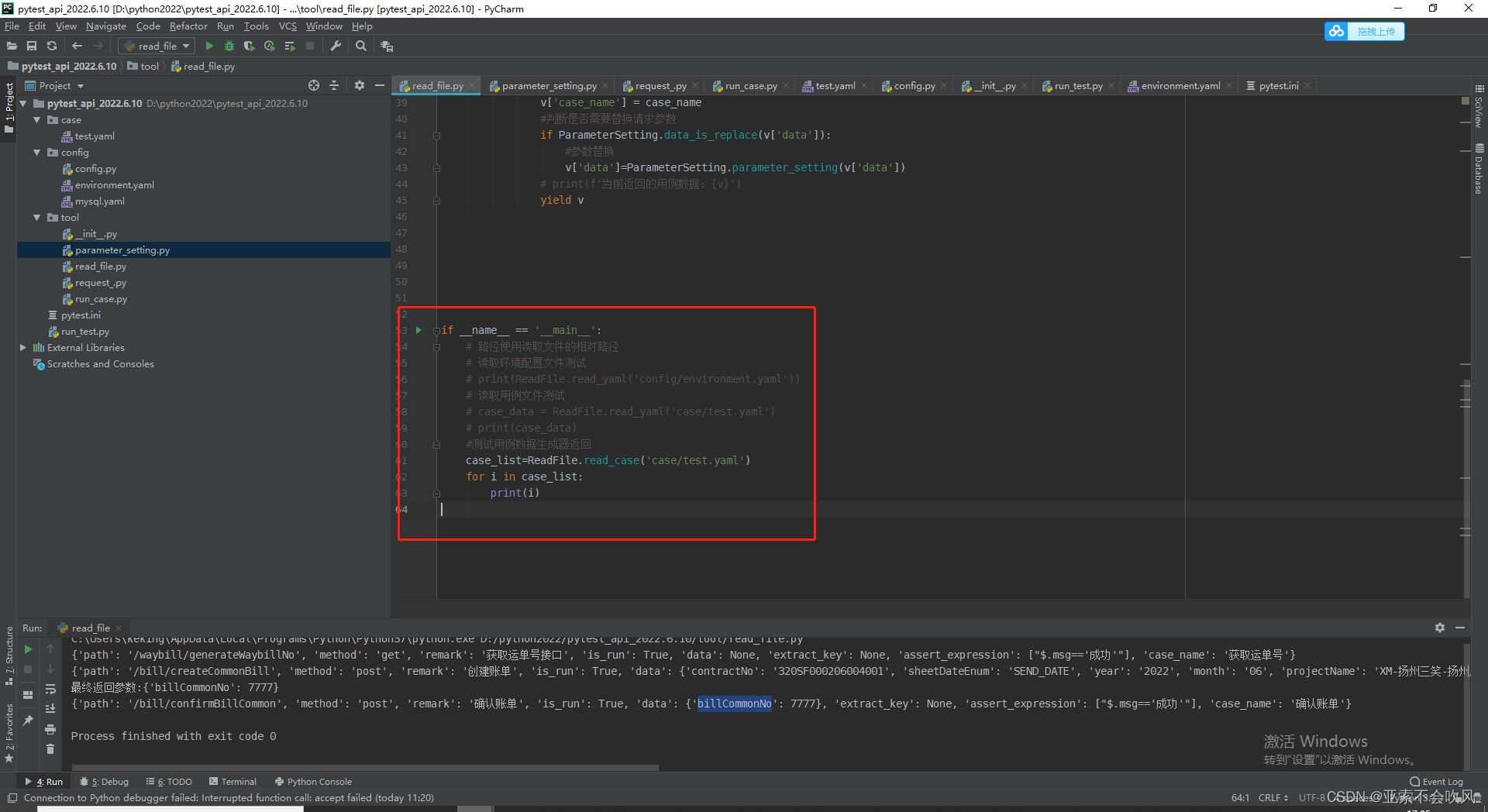The width and height of the screenshot is (1488, 812).
Task: Run with coverage icon in toolbar
Action: (x=249, y=46)
